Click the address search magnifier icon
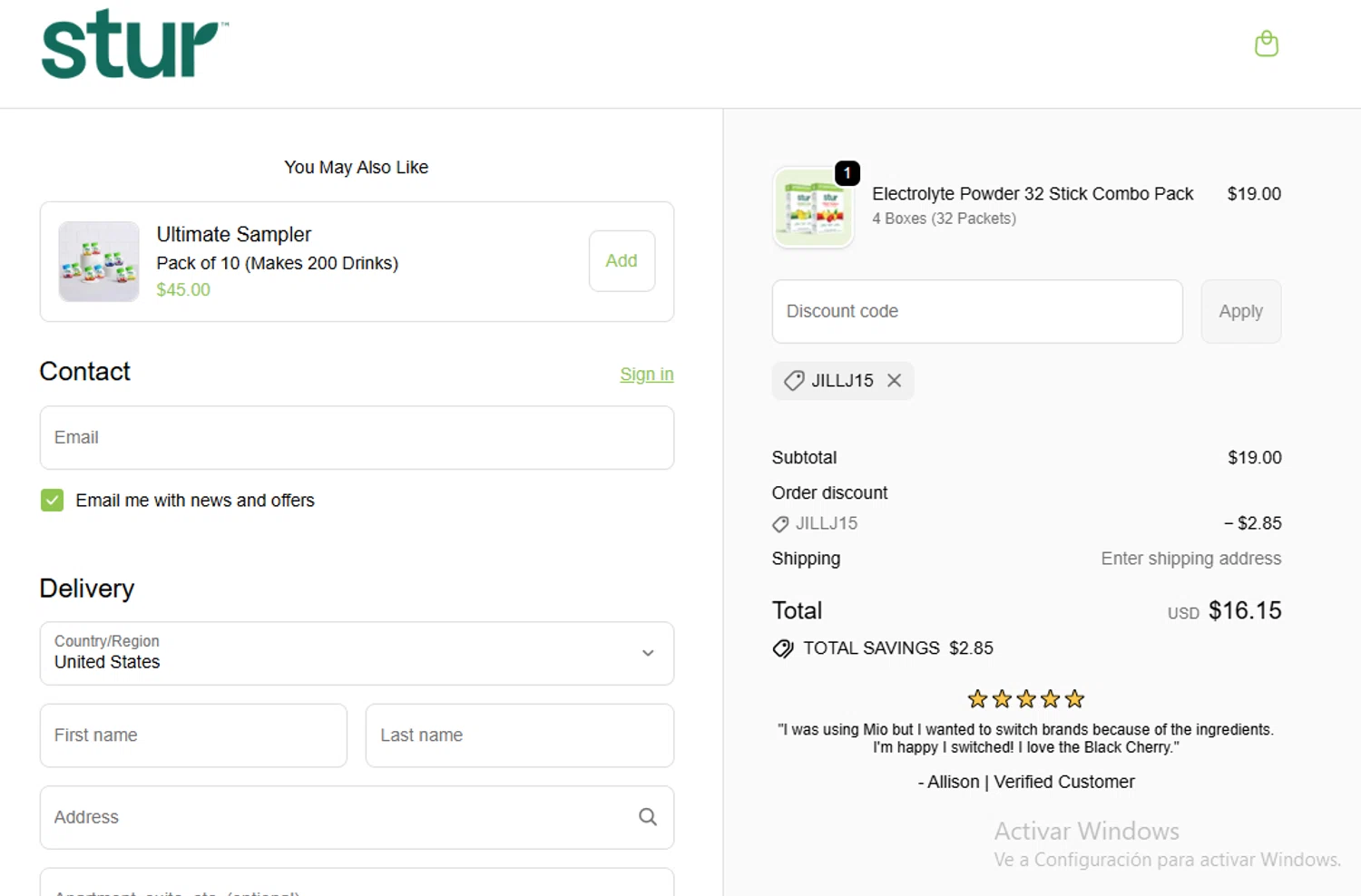Viewport: 1361px width, 896px height. pyautogui.click(x=647, y=817)
